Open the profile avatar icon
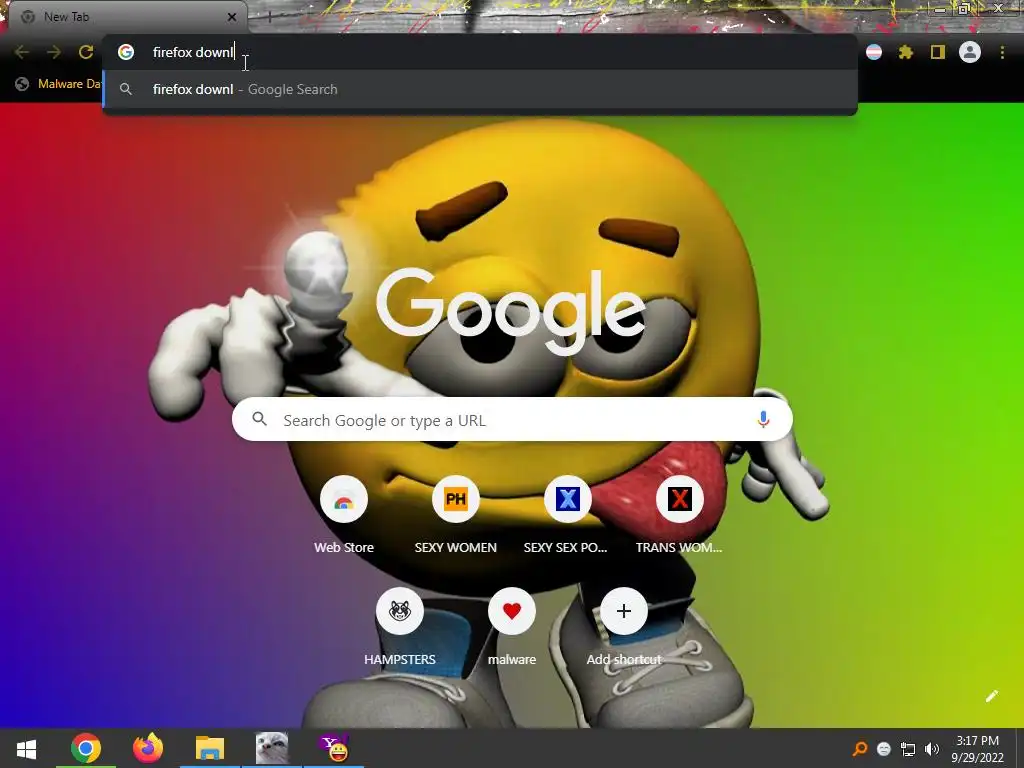 pos(970,52)
